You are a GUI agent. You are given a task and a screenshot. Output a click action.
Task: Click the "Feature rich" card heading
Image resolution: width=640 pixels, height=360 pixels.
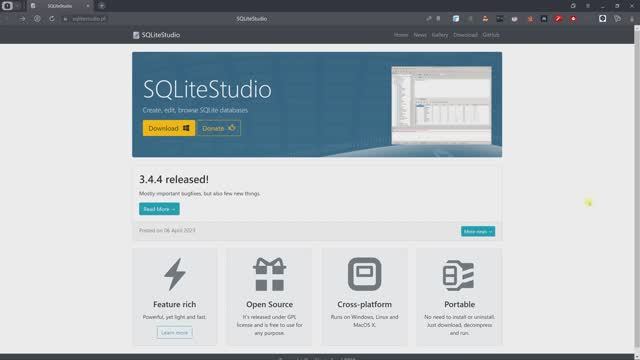click(175, 304)
